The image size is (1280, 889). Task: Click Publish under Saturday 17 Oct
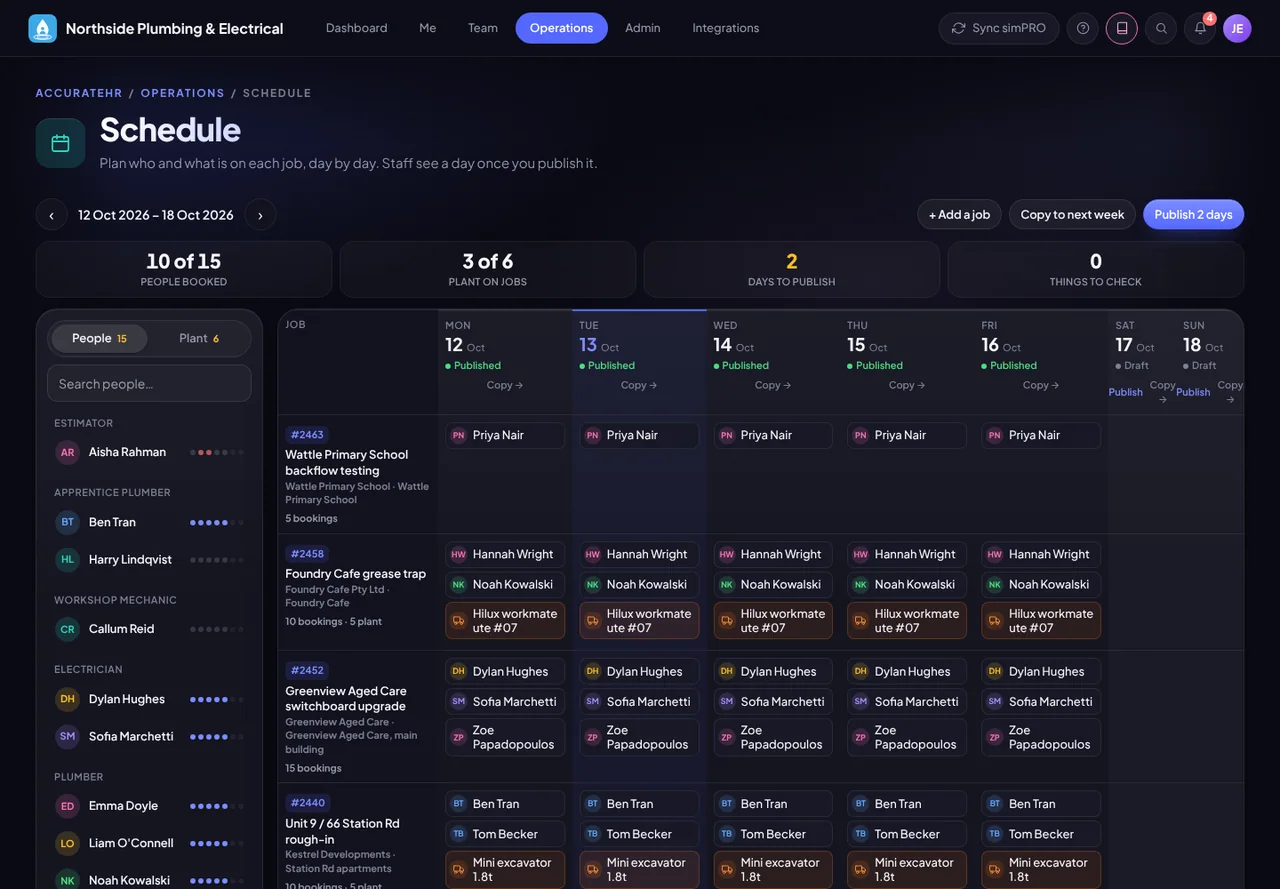coord(1125,392)
